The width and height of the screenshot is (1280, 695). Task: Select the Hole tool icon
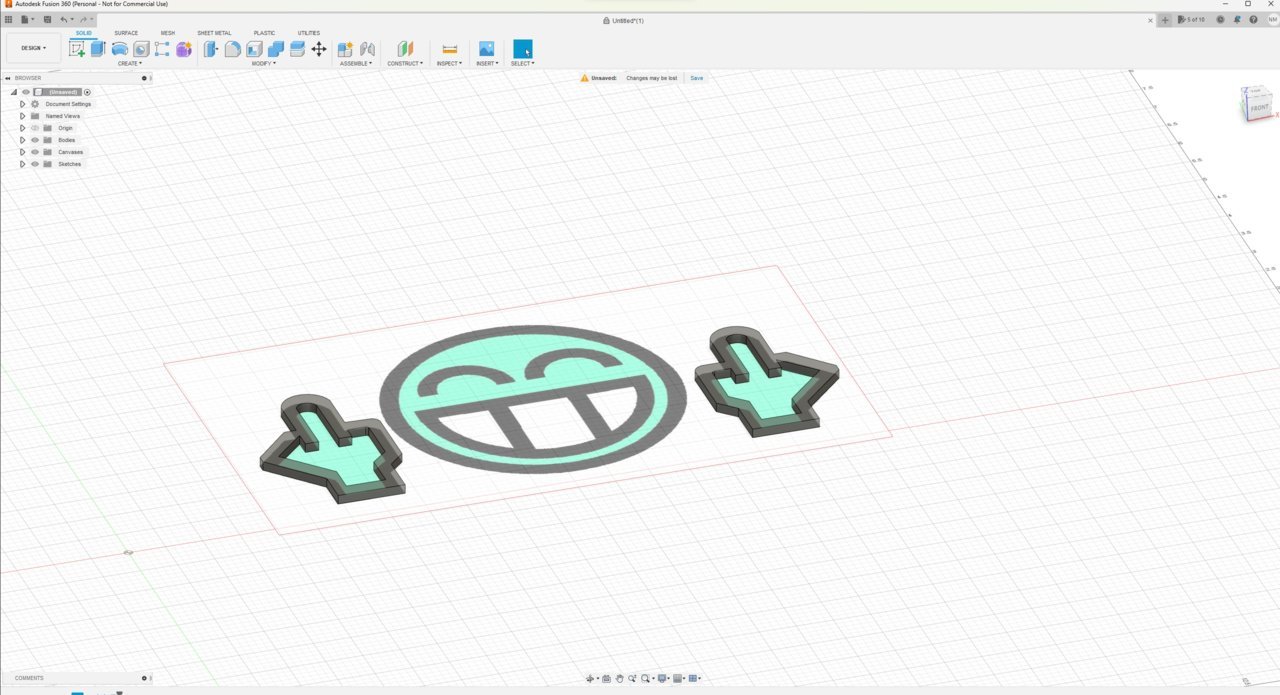pos(141,49)
